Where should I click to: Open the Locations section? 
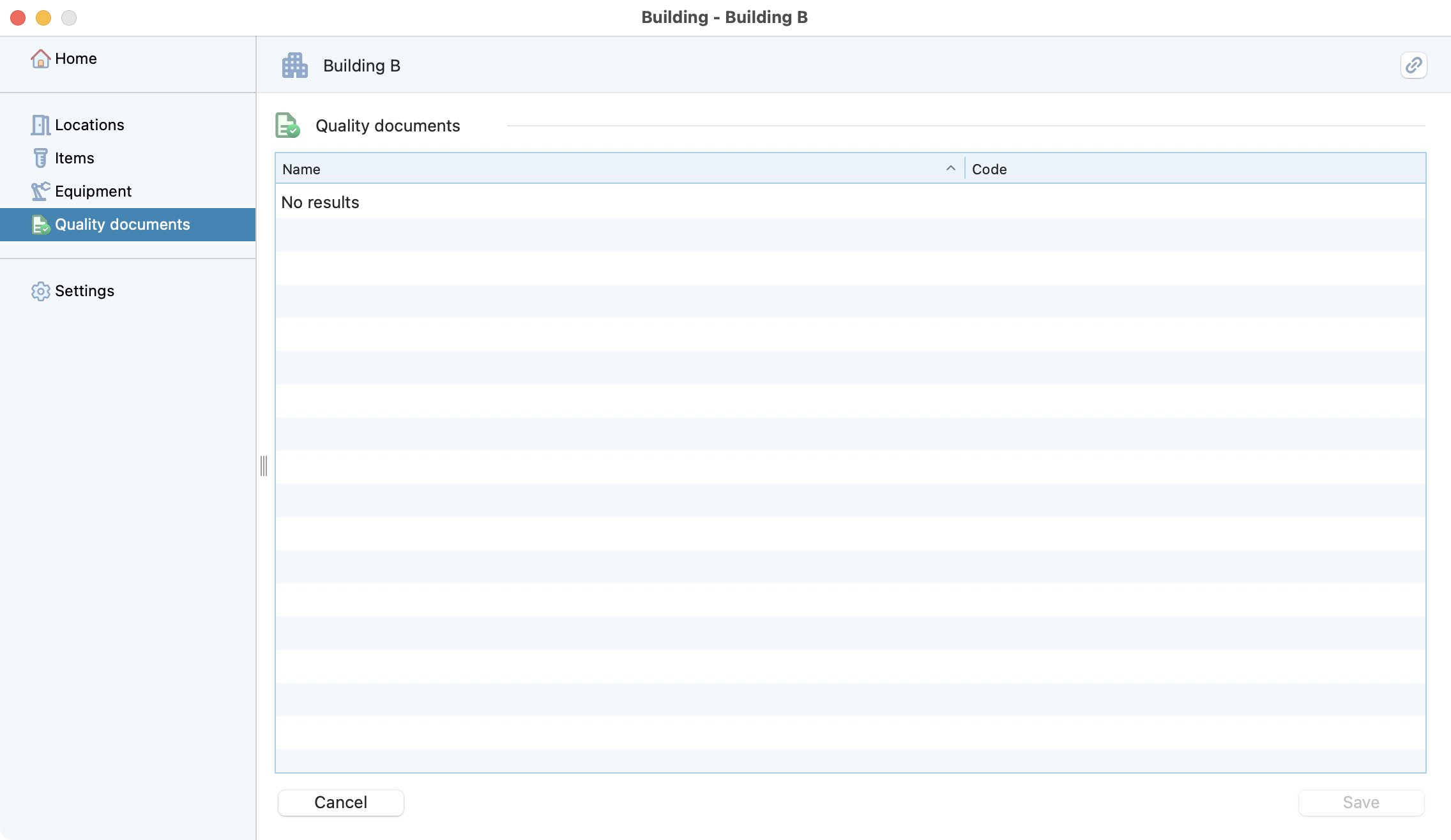click(x=128, y=125)
